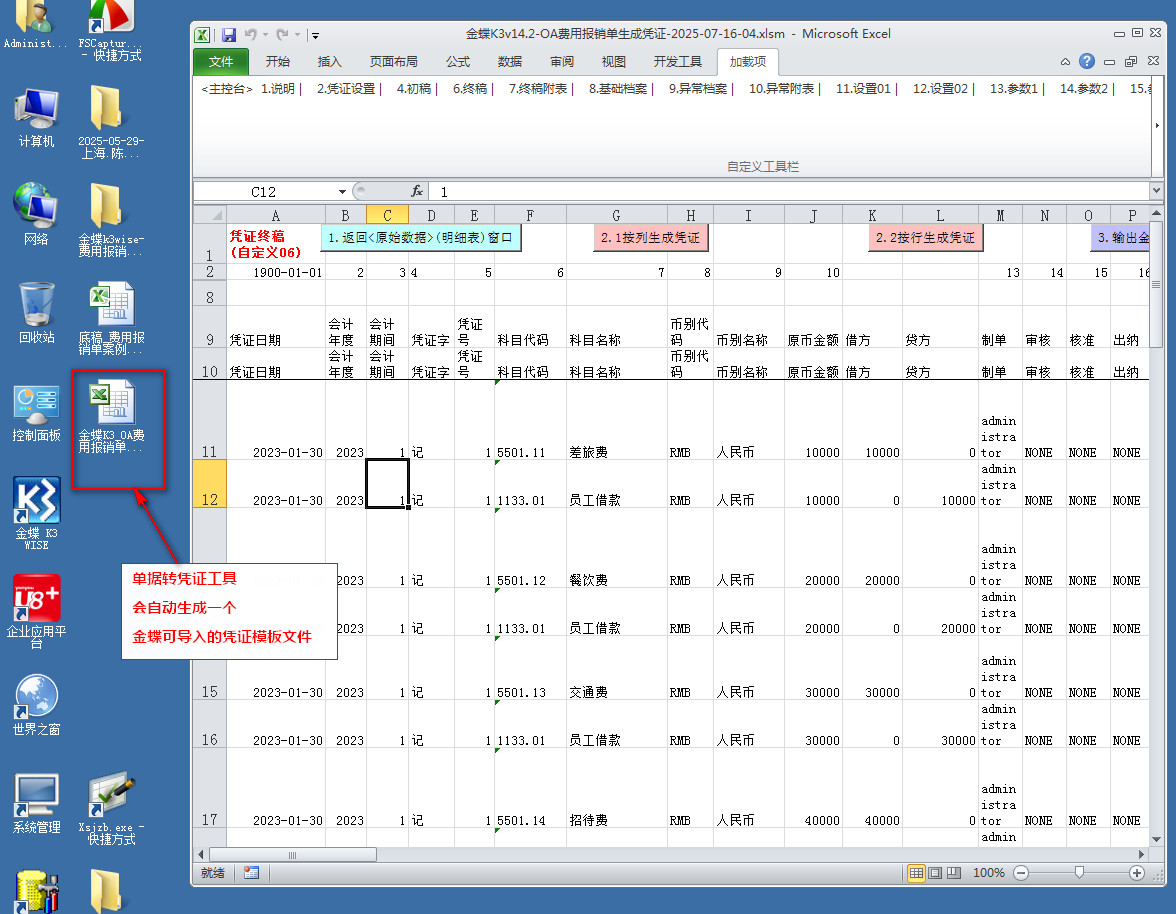Minimize the ribbon using the caret icon
This screenshot has height=914, width=1176.
(1065, 61)
